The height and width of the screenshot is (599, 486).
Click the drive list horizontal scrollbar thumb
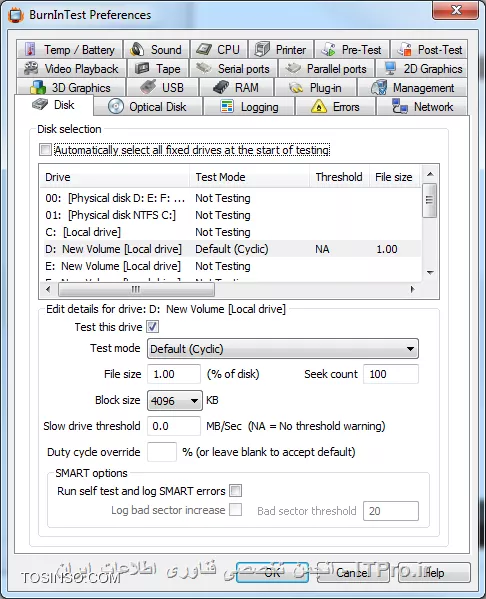(x=136, y=289)
